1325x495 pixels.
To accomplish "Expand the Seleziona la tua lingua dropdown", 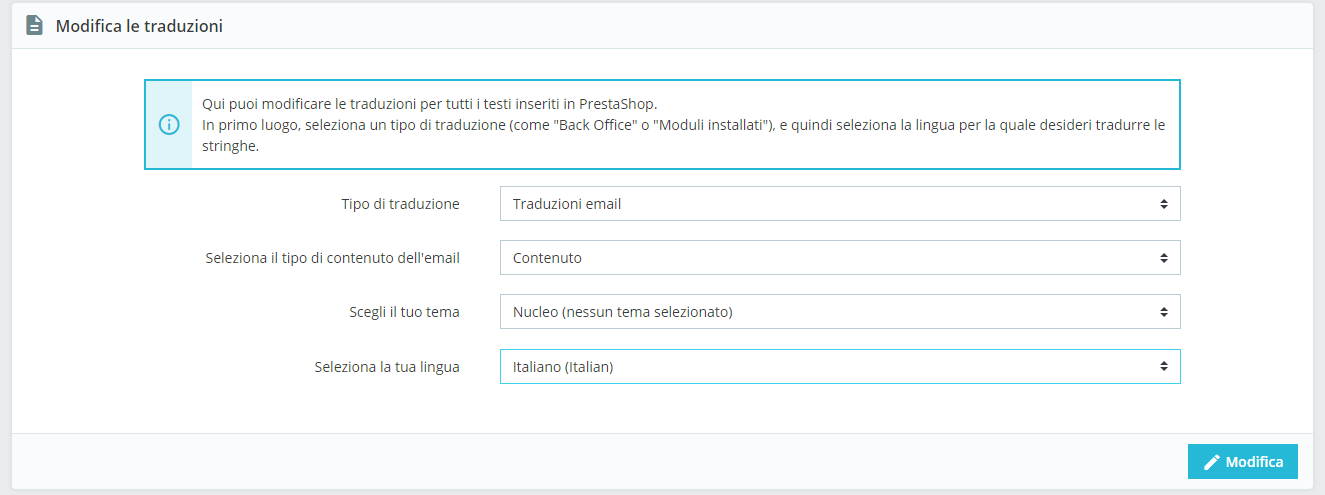I will (x=840, y=367).
